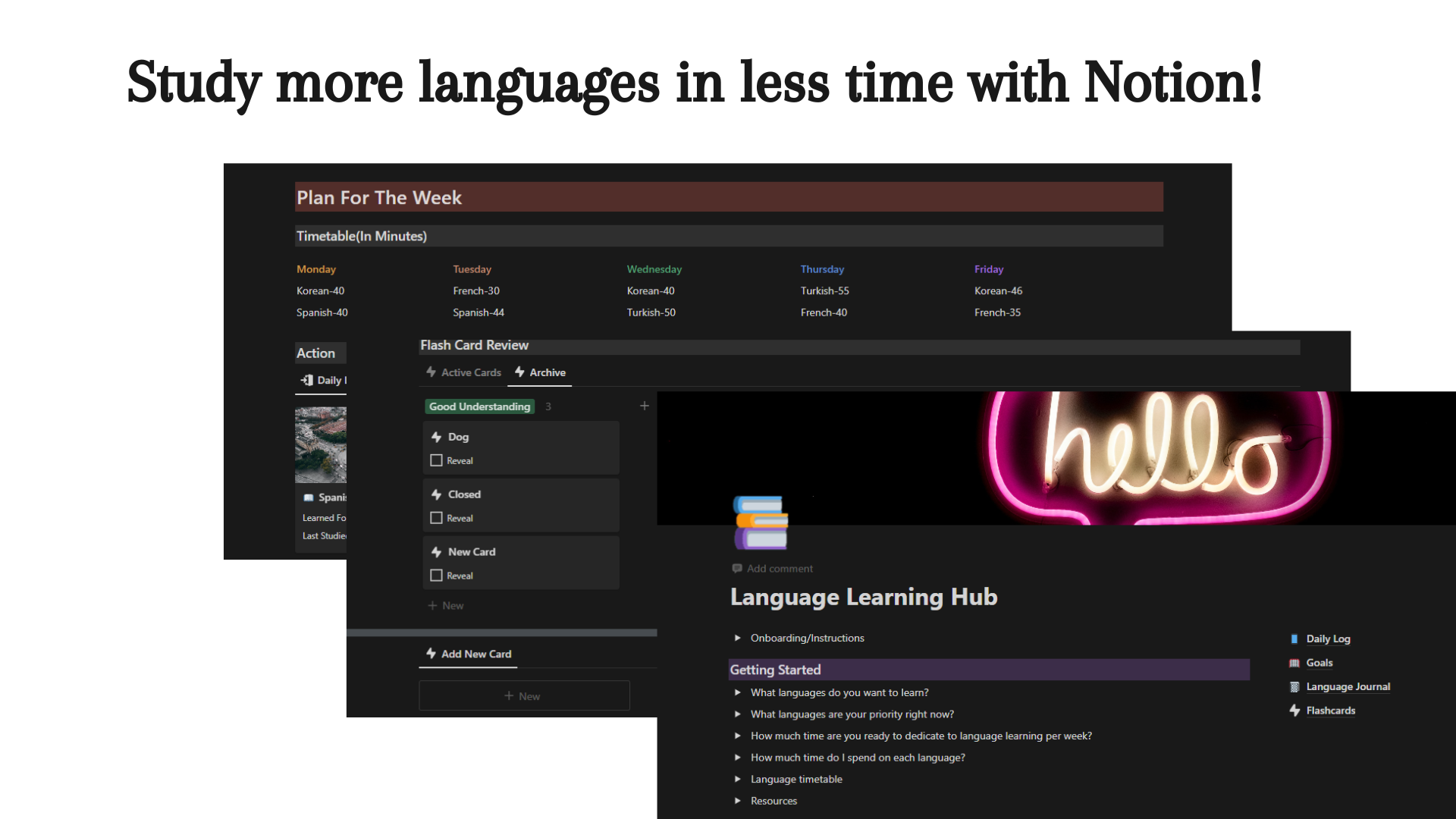Image resolution: width=1456 pixels, height=819 pixels.
Task: Click the Daily view icon under Action
Action: pyautogui.click(x=307, y=380)
